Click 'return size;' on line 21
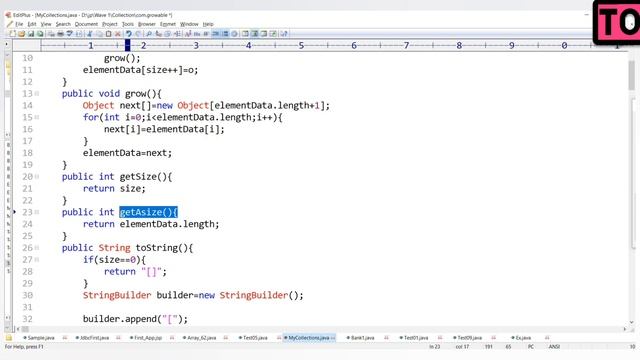Viewport: 640px width, 360px height. pyautogui.click(x=114, y=189)
